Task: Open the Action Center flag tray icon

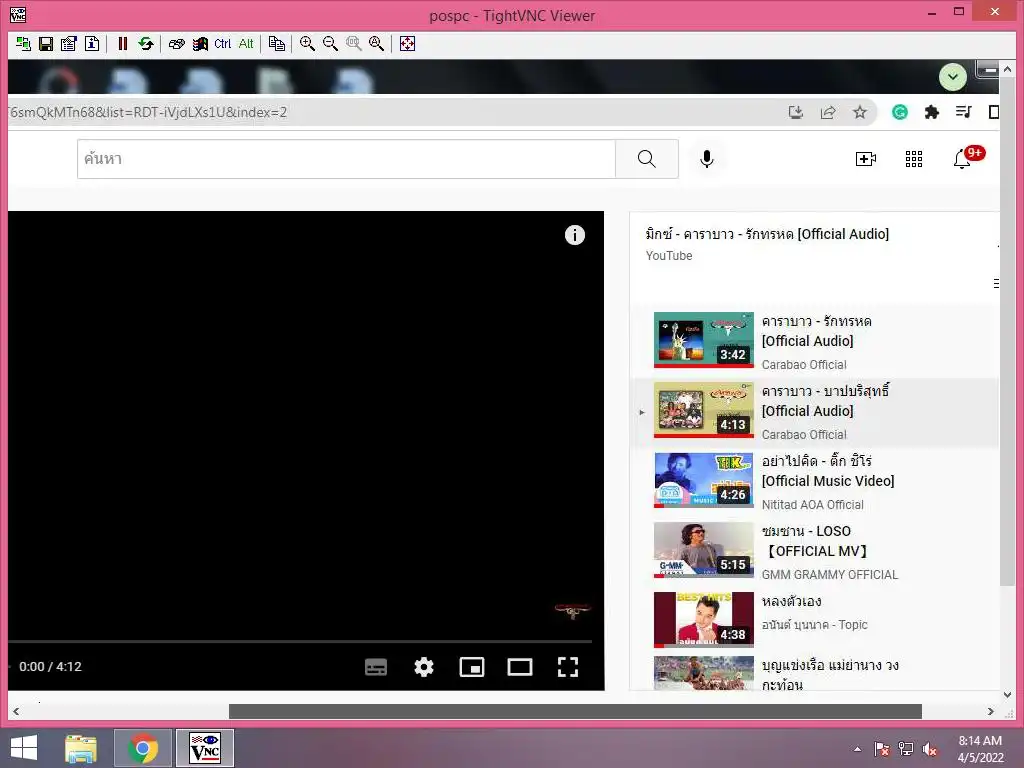Action: click(882, 749)
